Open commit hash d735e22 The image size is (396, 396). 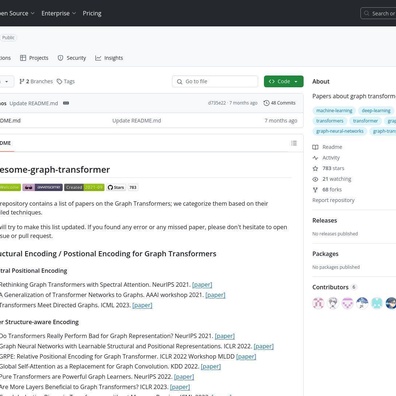pyautogui.click(x=217, y=103)
